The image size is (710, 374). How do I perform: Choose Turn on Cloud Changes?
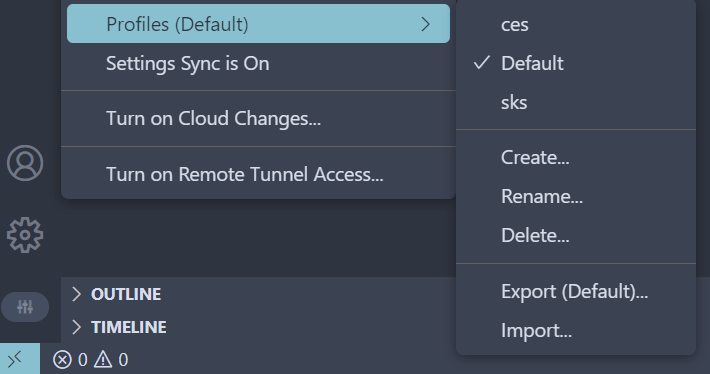pos(258,118)
